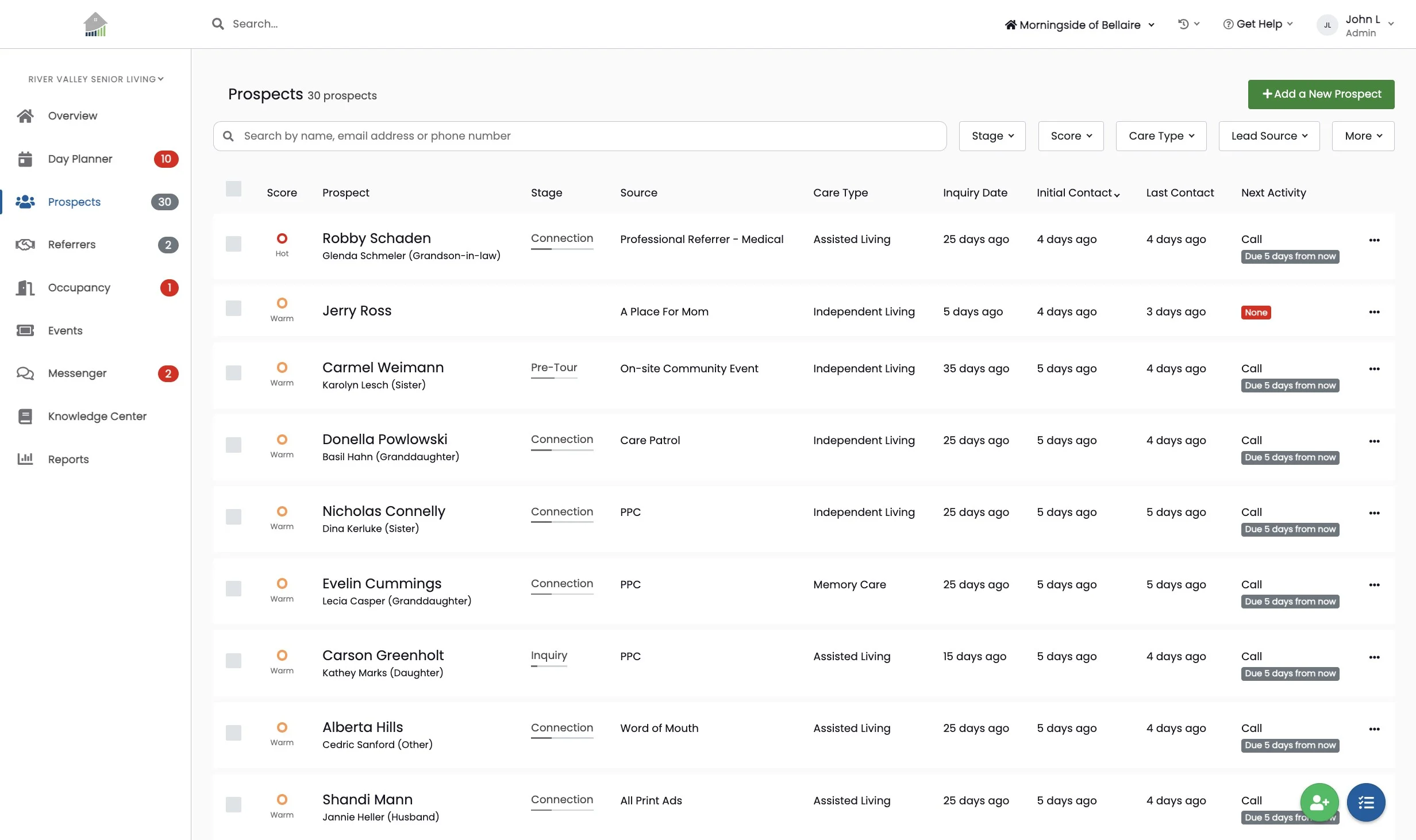Image resolution: width=1416 pixels, height=840 pixels.
Task: Open Day Planner in the sidebar
Action: pos(80,159)
